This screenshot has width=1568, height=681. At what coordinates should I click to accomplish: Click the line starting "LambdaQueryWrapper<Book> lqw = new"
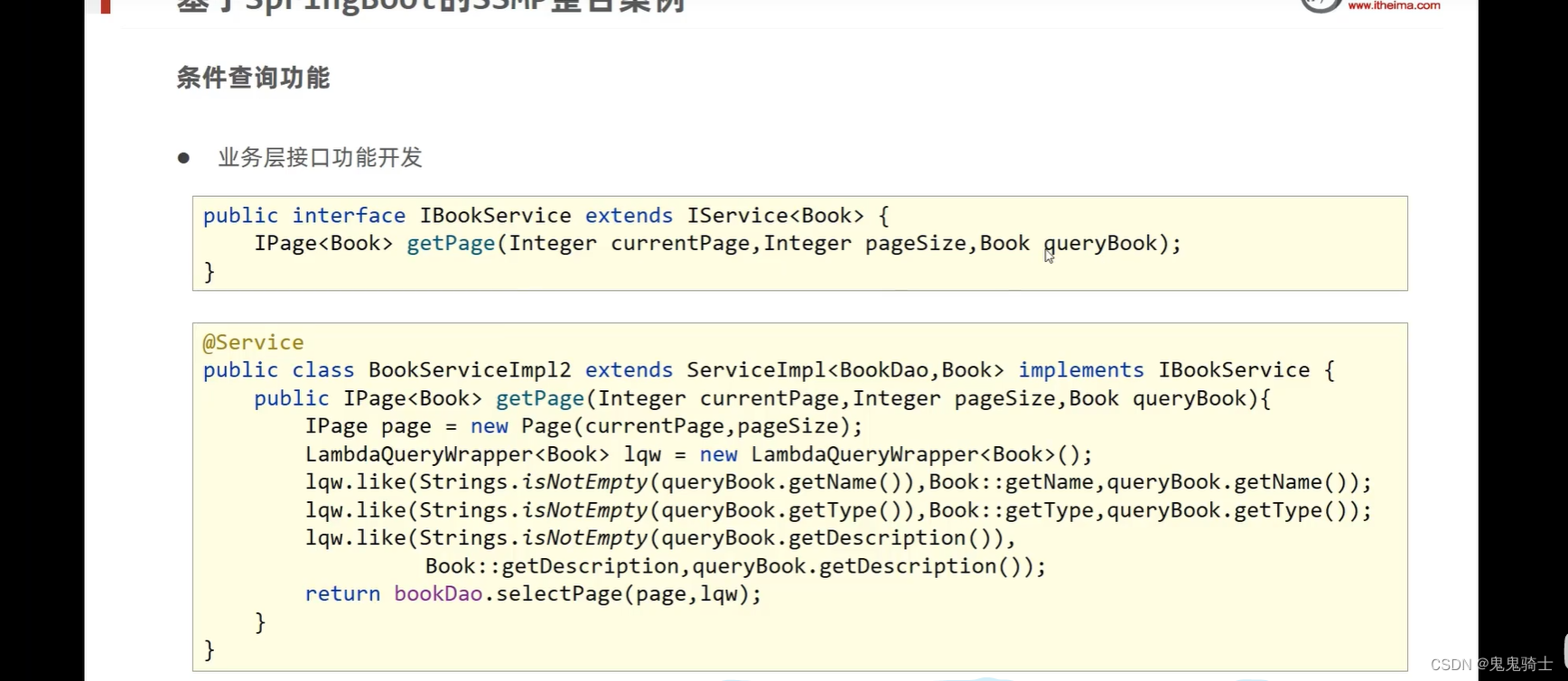[698, 454]
